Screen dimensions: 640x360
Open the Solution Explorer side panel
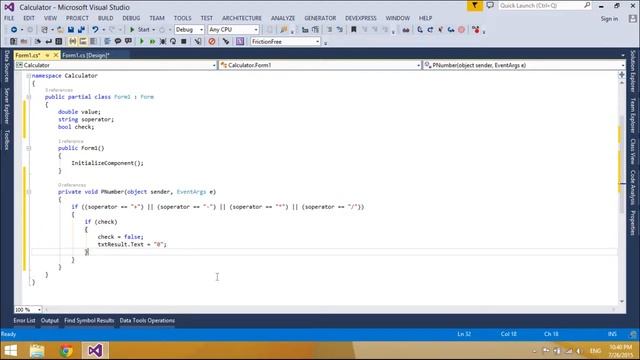click(x=633, y=71)
